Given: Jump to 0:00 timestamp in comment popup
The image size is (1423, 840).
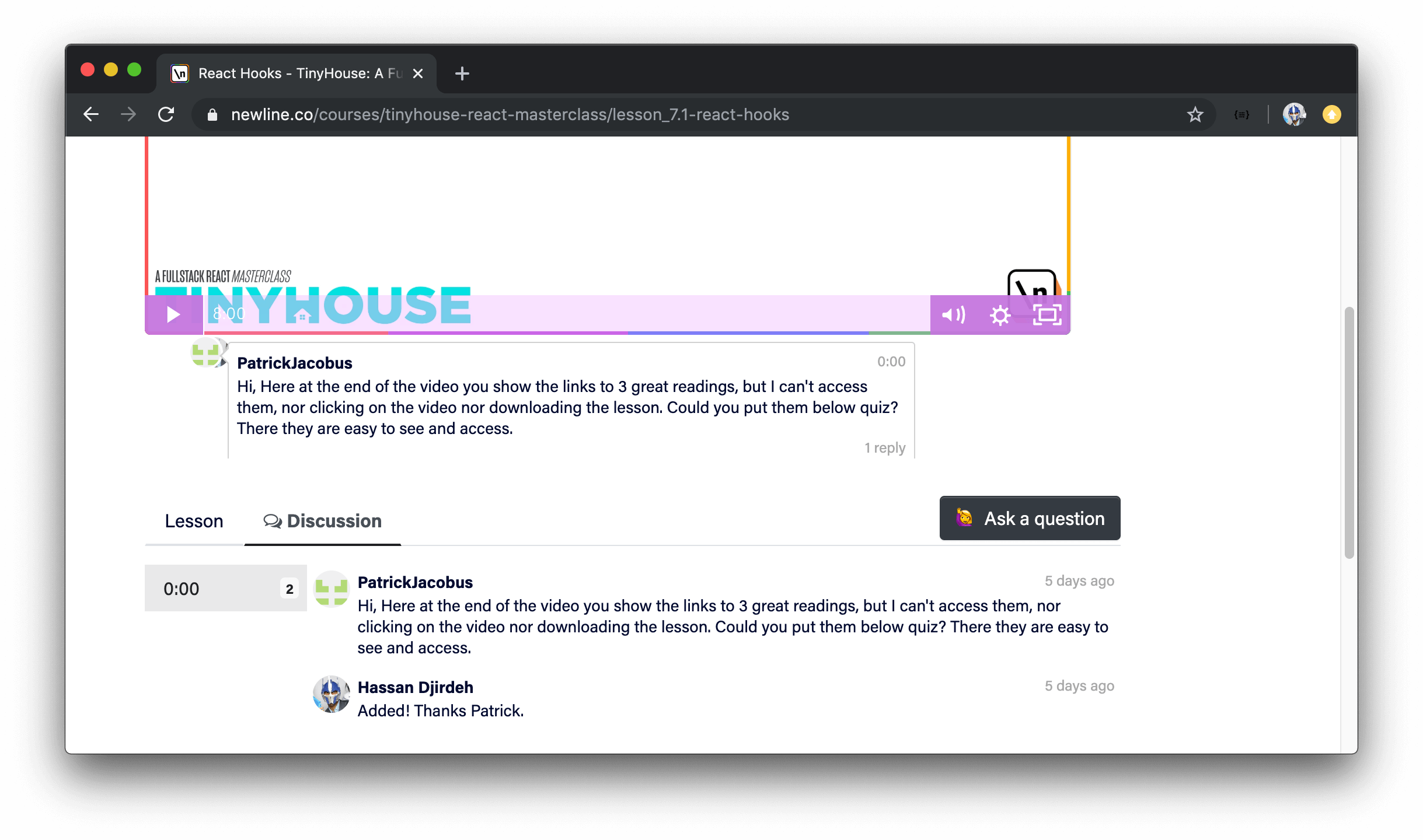Looking at the screenshot, I should [x=891, y=362].
